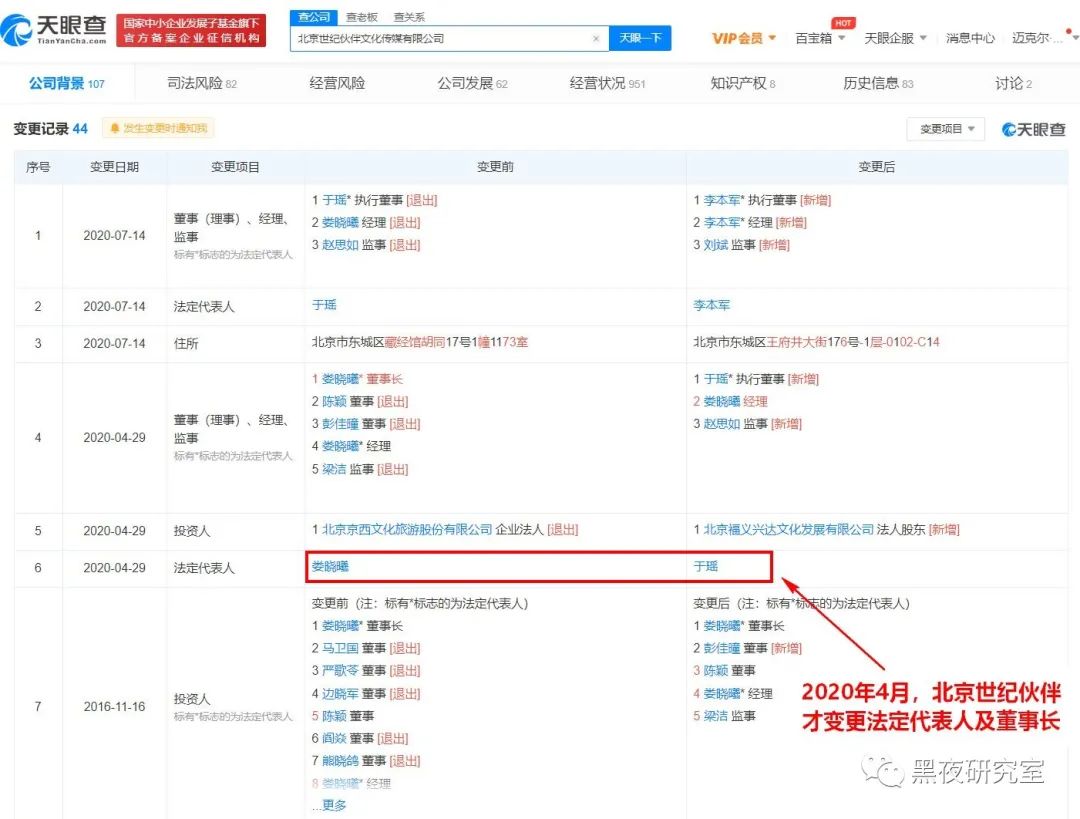
Task: Expand the VIP会员 dropdown
Action: click(x=744, y=38)
